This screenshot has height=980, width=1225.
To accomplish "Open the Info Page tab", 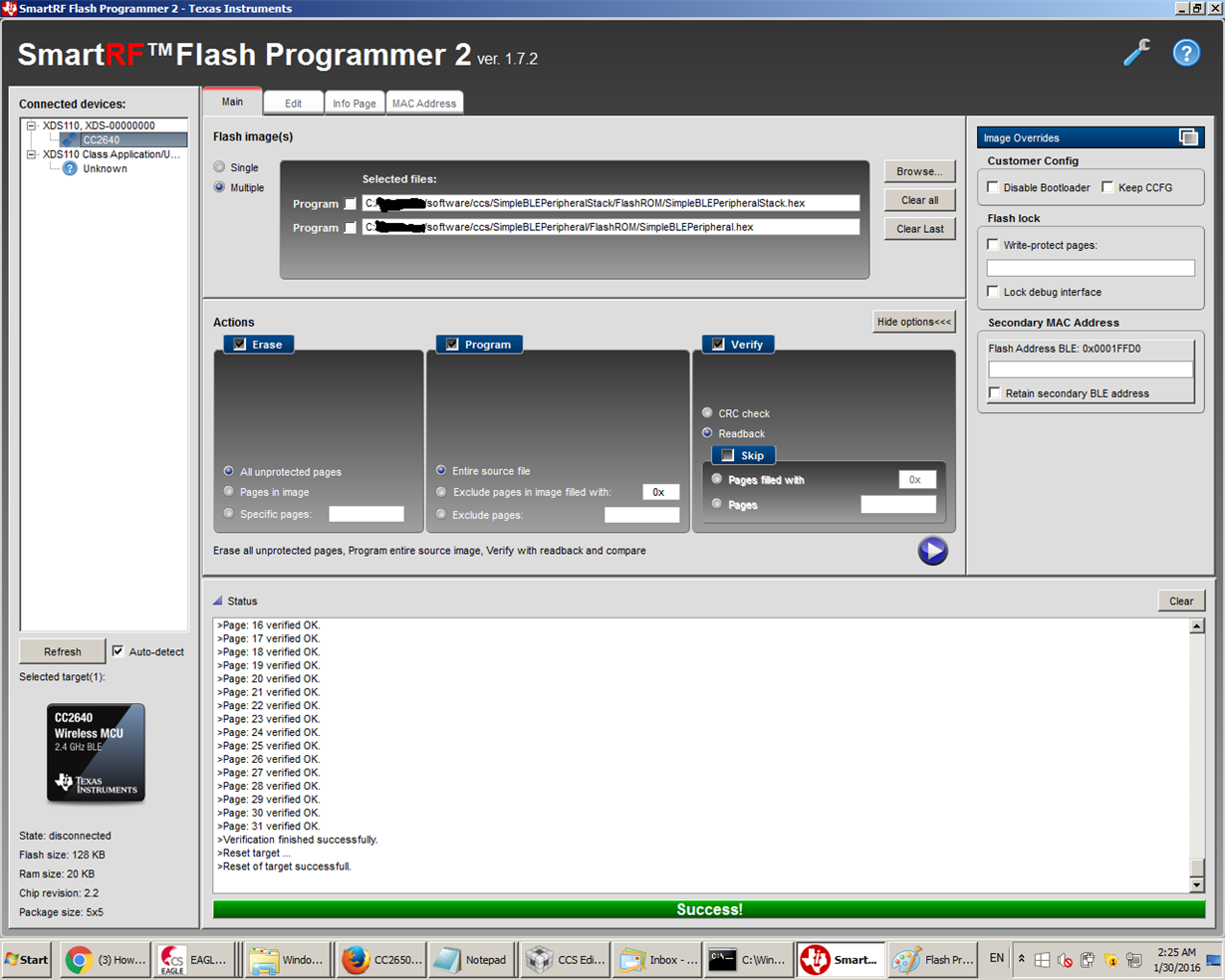I will coord(354,103).
